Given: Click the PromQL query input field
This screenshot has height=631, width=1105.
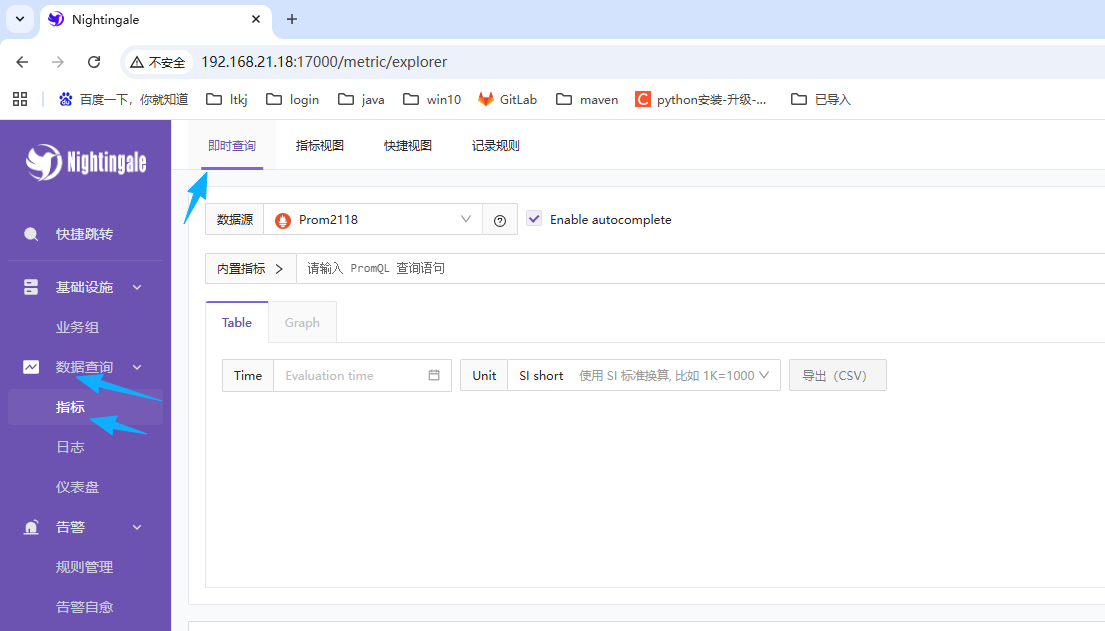Looking at the screenshot, I should pos(700,269).
